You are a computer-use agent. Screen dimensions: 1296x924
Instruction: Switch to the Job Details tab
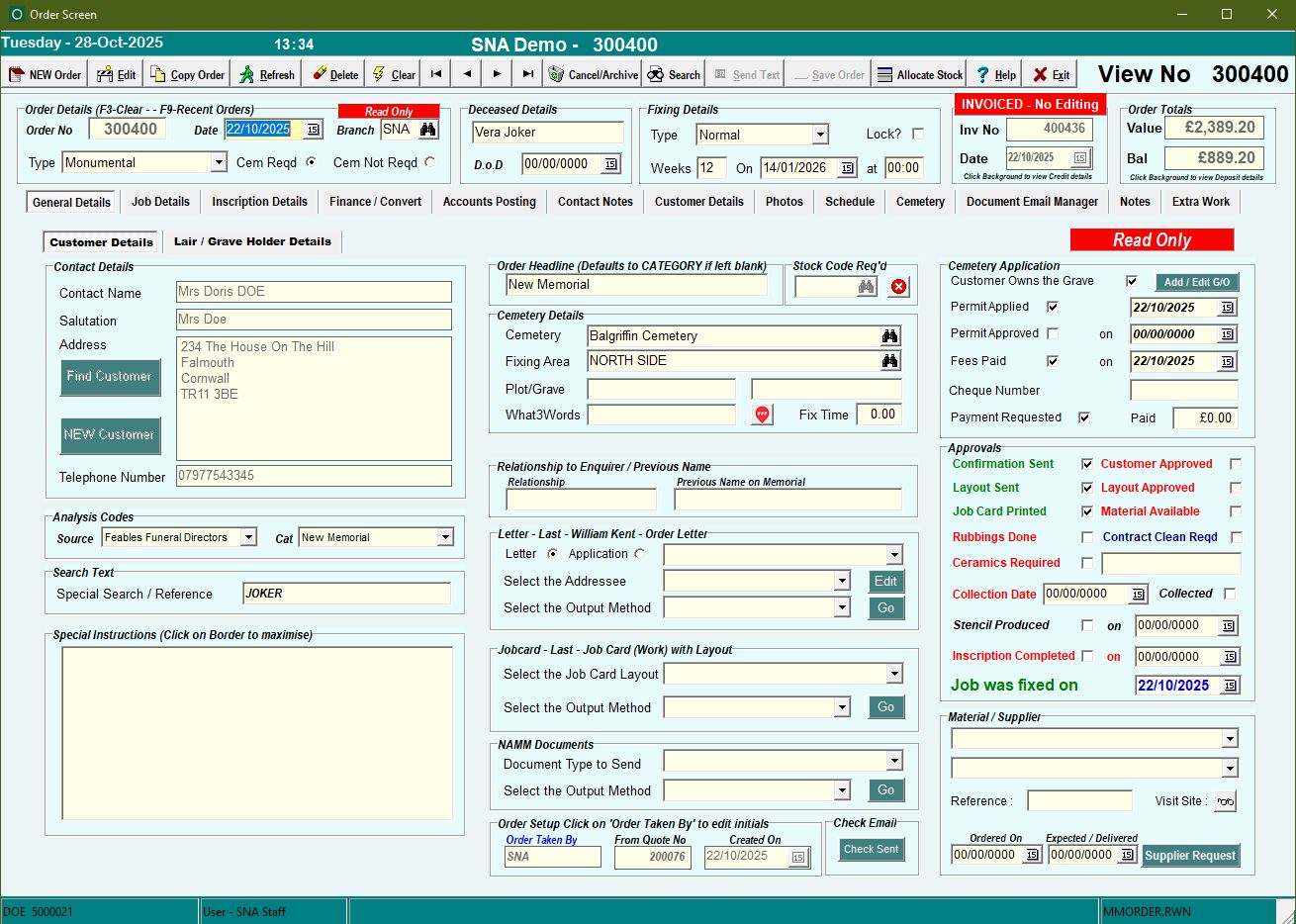pos(160,202)
